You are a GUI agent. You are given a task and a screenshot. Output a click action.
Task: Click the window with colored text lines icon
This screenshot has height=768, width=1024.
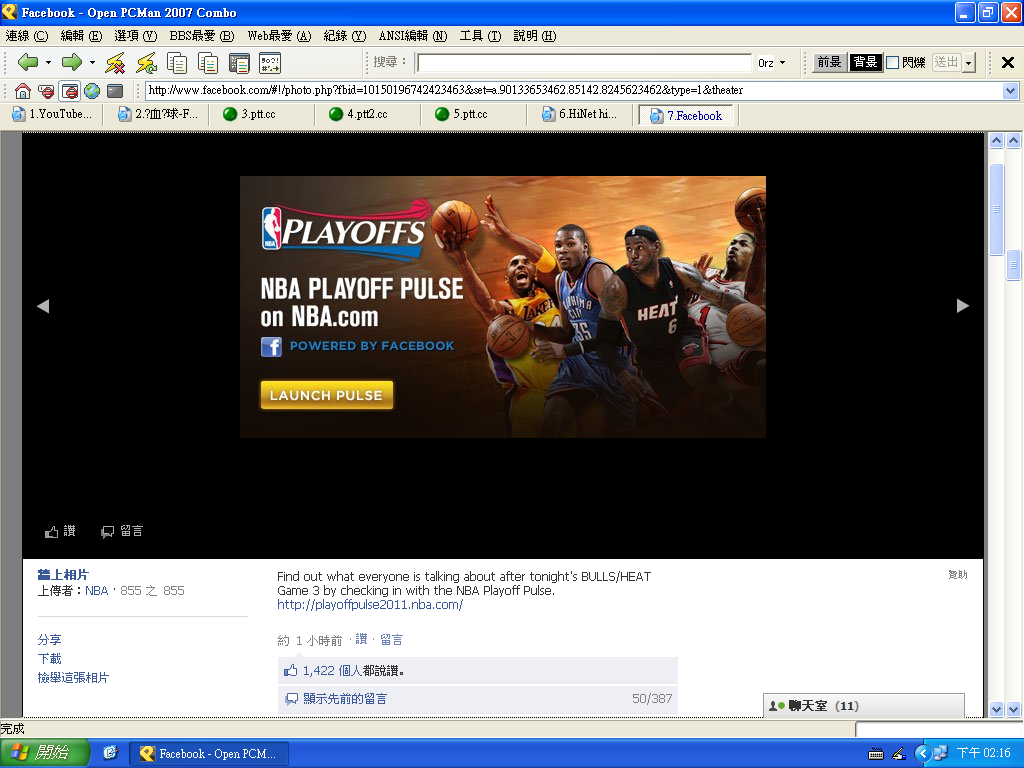tap(239, 63)
